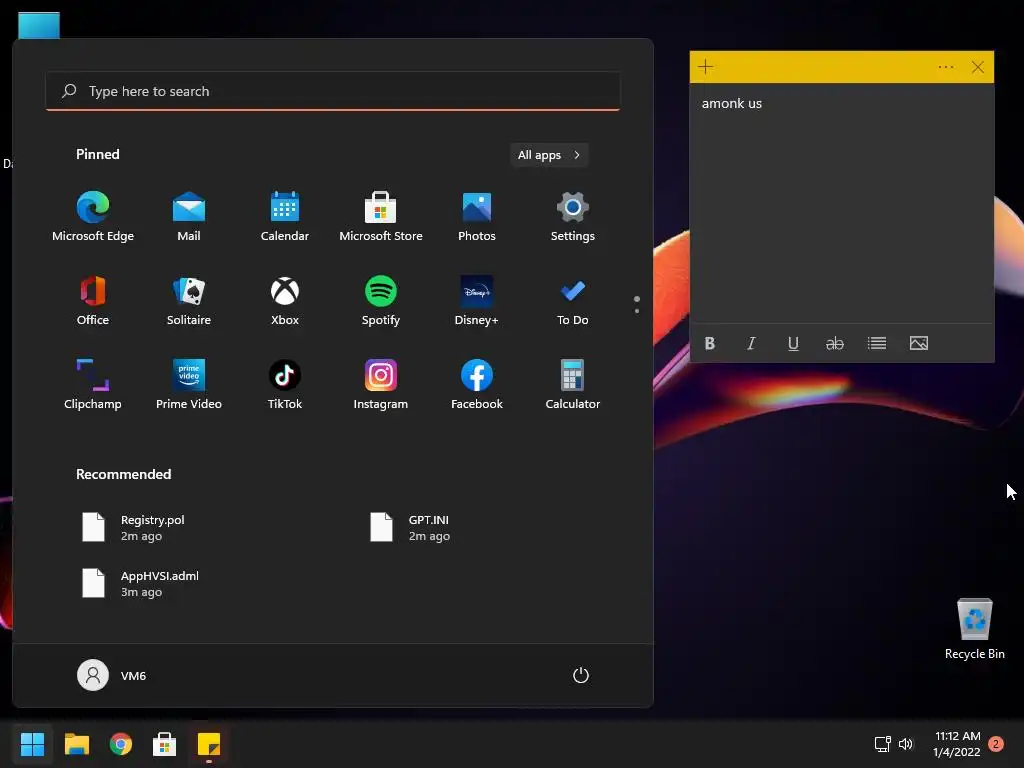Open network status in system tray
1024x768 pixels.
coord(883,744)
